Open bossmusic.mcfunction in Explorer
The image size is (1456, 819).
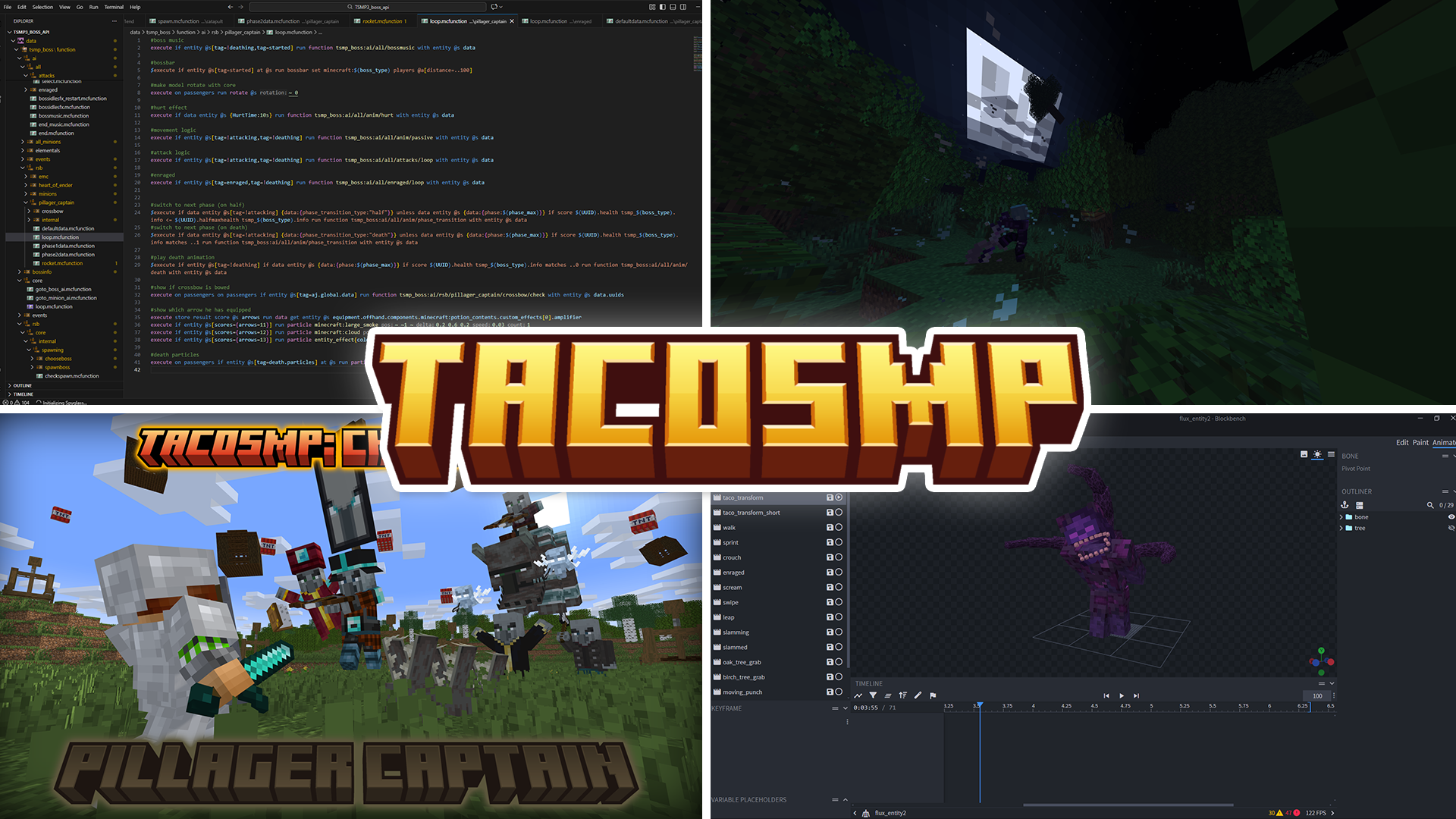pyautogui.click(x=64, y=116)
